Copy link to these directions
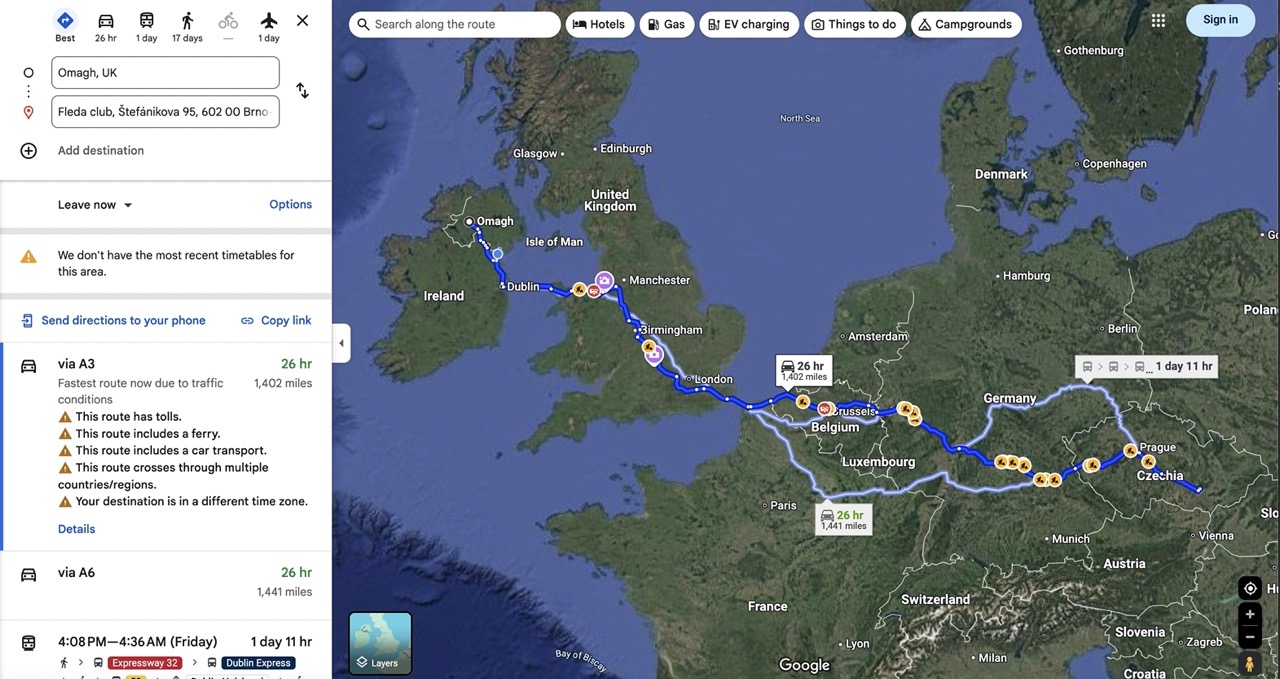 pyautogui.click(x=276, y=320)
